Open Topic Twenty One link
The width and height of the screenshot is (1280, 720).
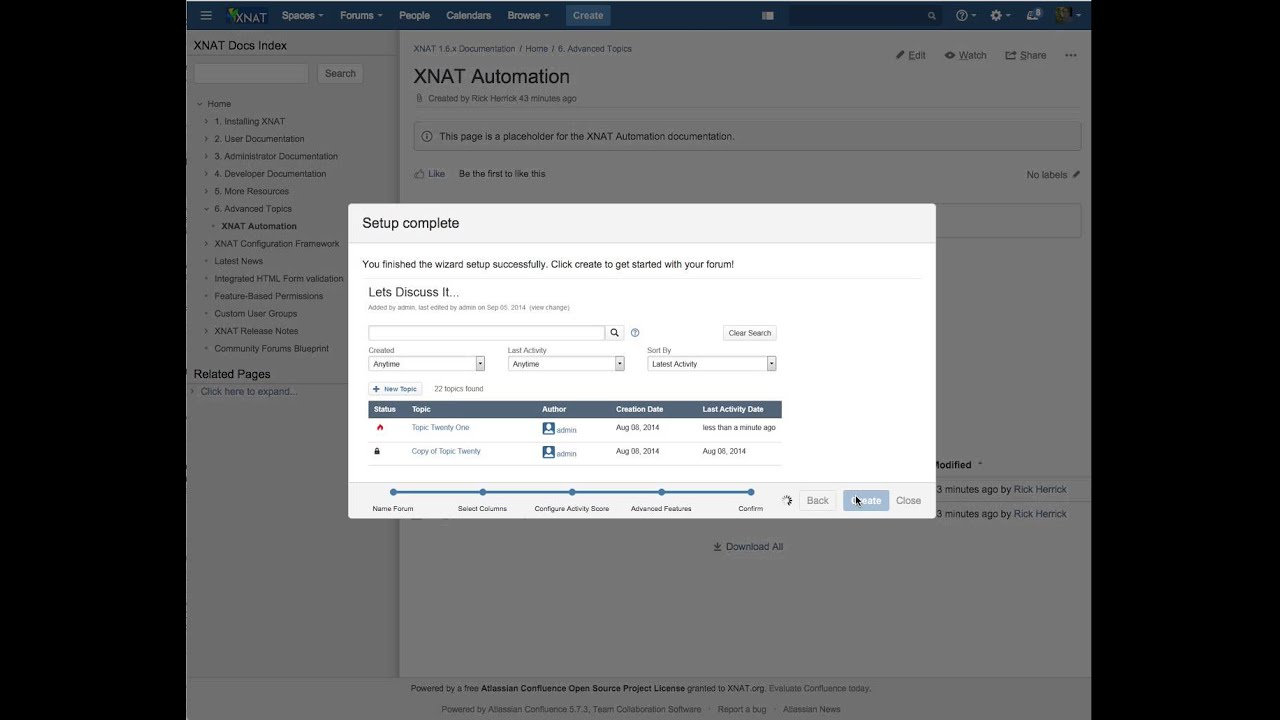(x=440, y=428)
